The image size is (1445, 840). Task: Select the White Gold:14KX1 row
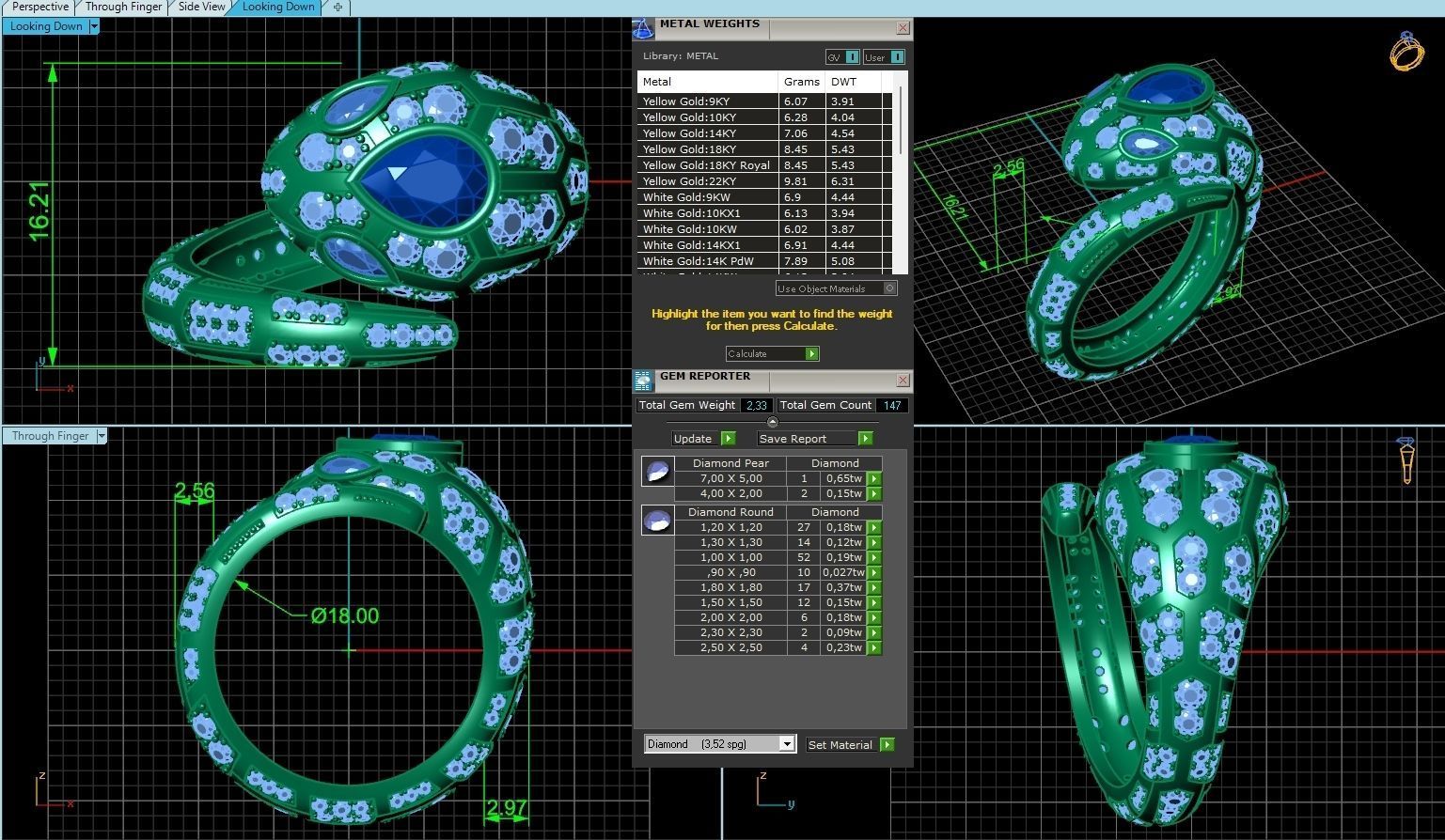click(x=764, y=245)
